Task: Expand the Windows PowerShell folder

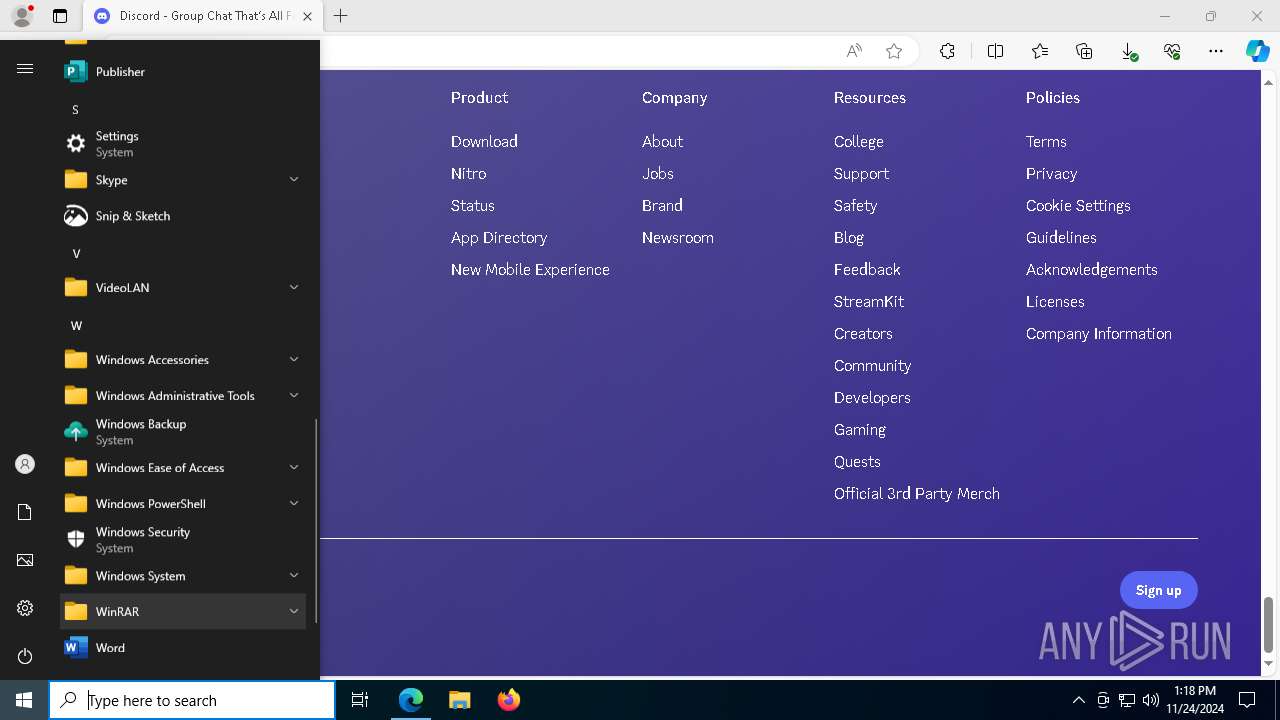Action: pyautogui.click(x=183, y=504)
